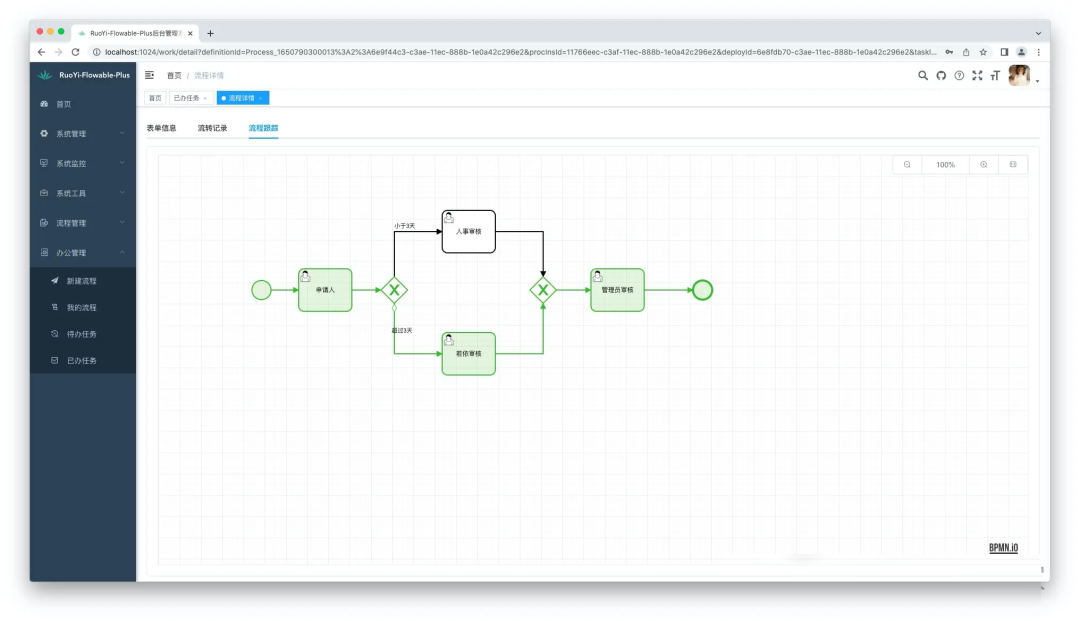Select the 人事审核 task node in diagram
Image resolution: width=1080 pixels, height=621 pixels.
click(x=468, y=231)
